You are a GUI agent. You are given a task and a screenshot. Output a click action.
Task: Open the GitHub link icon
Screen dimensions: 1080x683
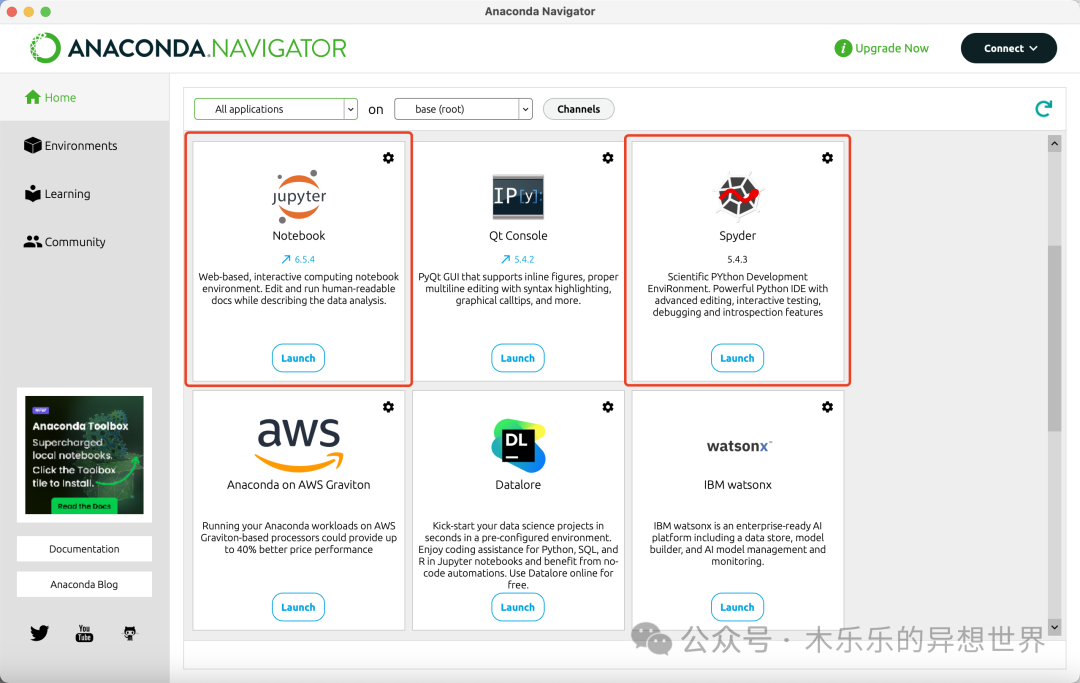(129, 633)
